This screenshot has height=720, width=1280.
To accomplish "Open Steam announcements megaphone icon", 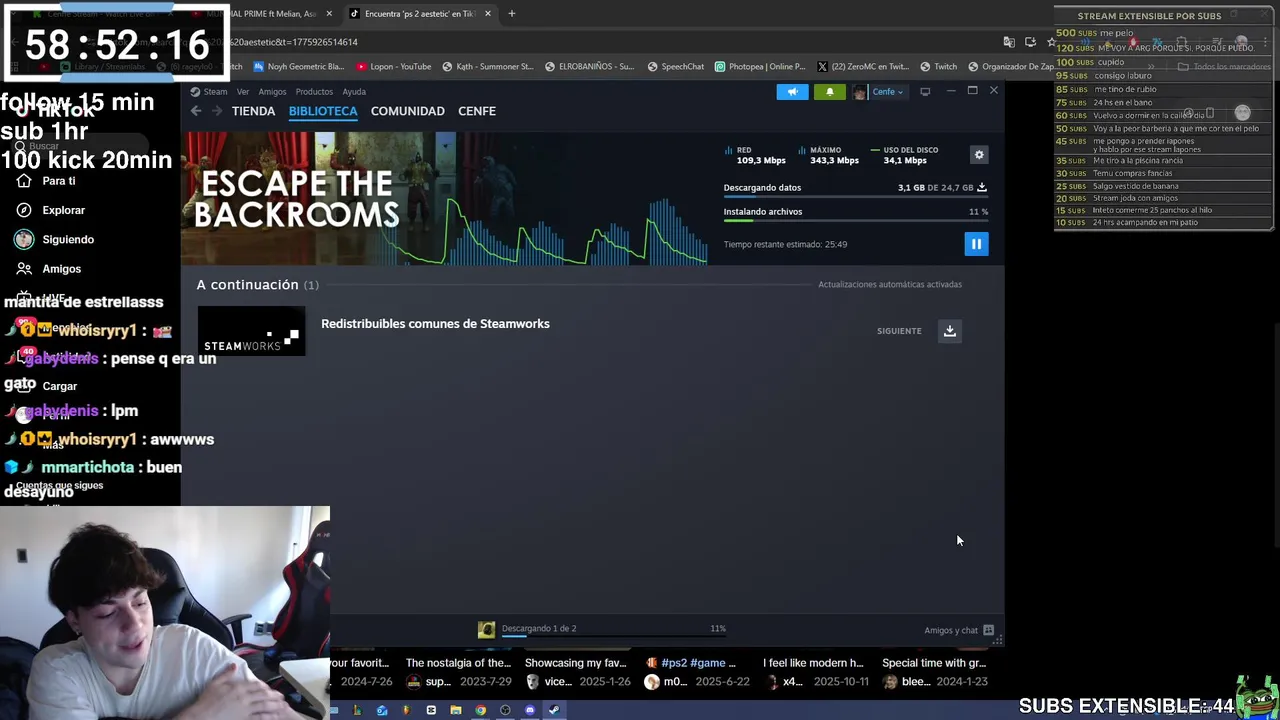I will click(x=792, y=92).
